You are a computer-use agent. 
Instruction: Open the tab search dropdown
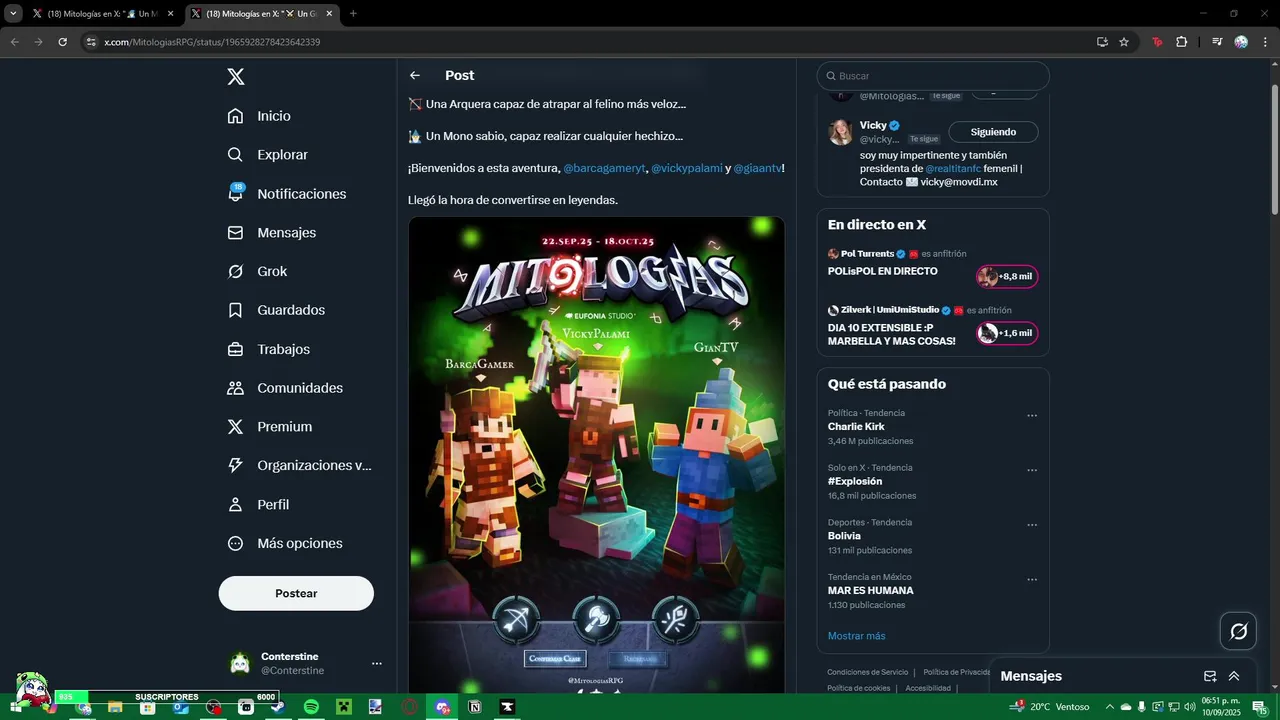click(x=13, y=14)
